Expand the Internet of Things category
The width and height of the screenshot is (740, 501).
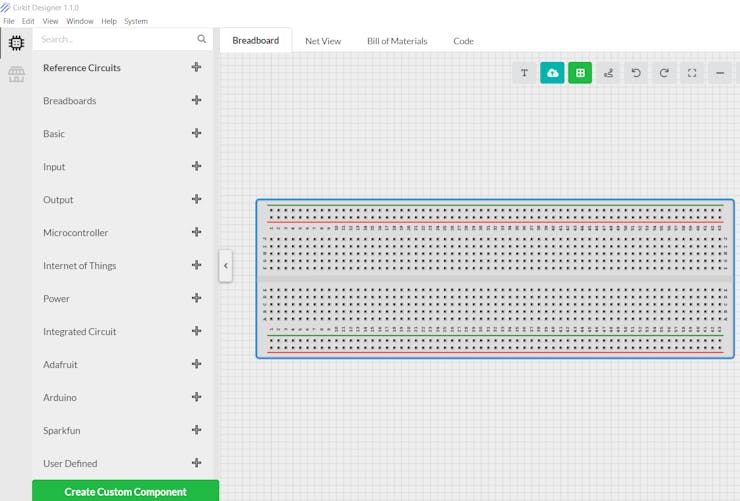click(197, 265)
